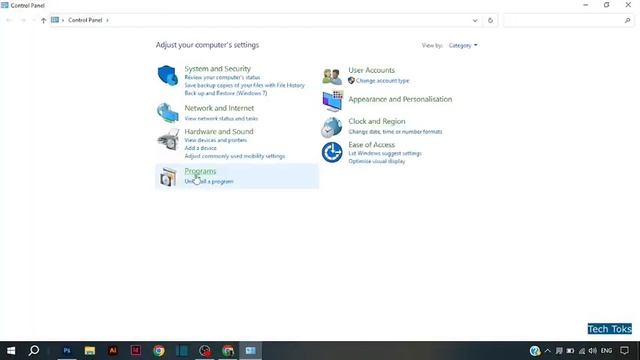Open Ease of Access category

point(371,144)
